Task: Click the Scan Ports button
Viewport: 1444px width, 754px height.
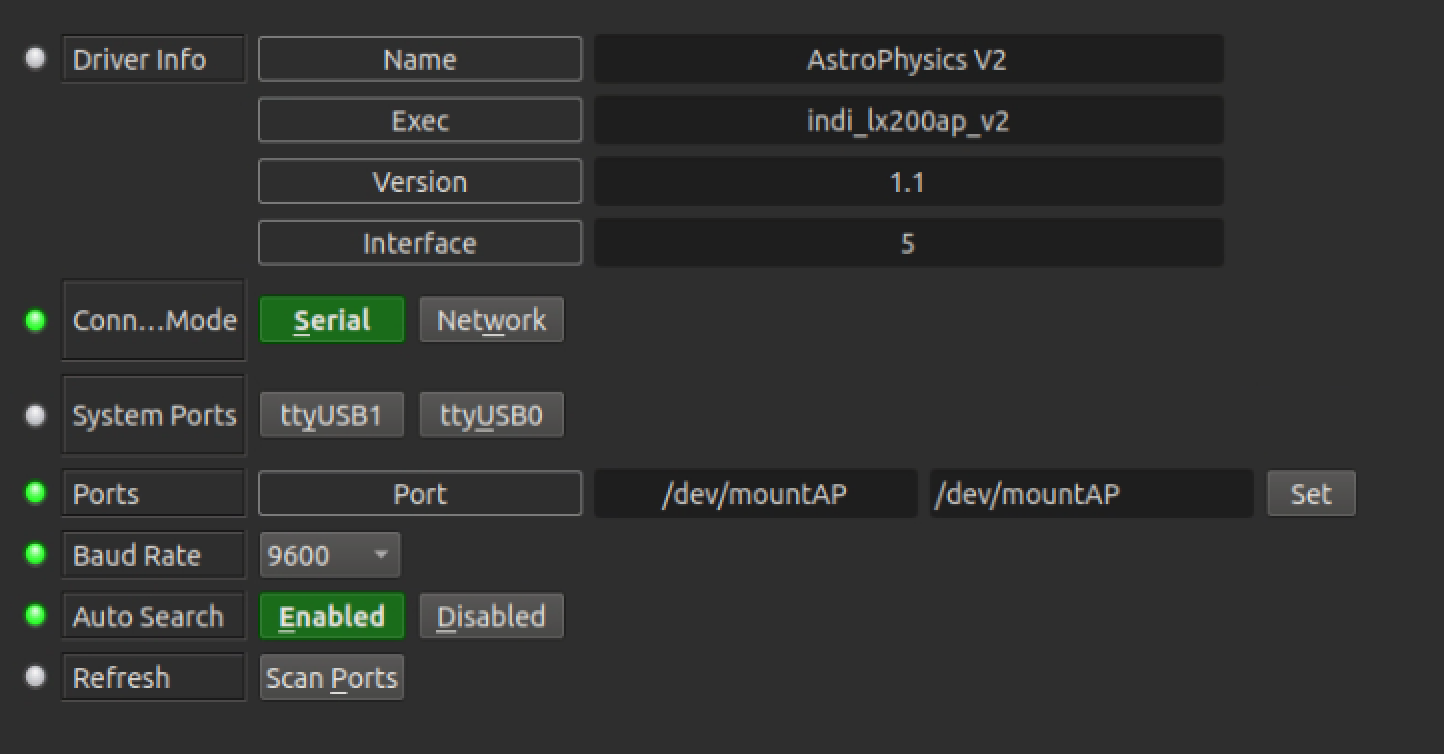Action: (332, 677)
